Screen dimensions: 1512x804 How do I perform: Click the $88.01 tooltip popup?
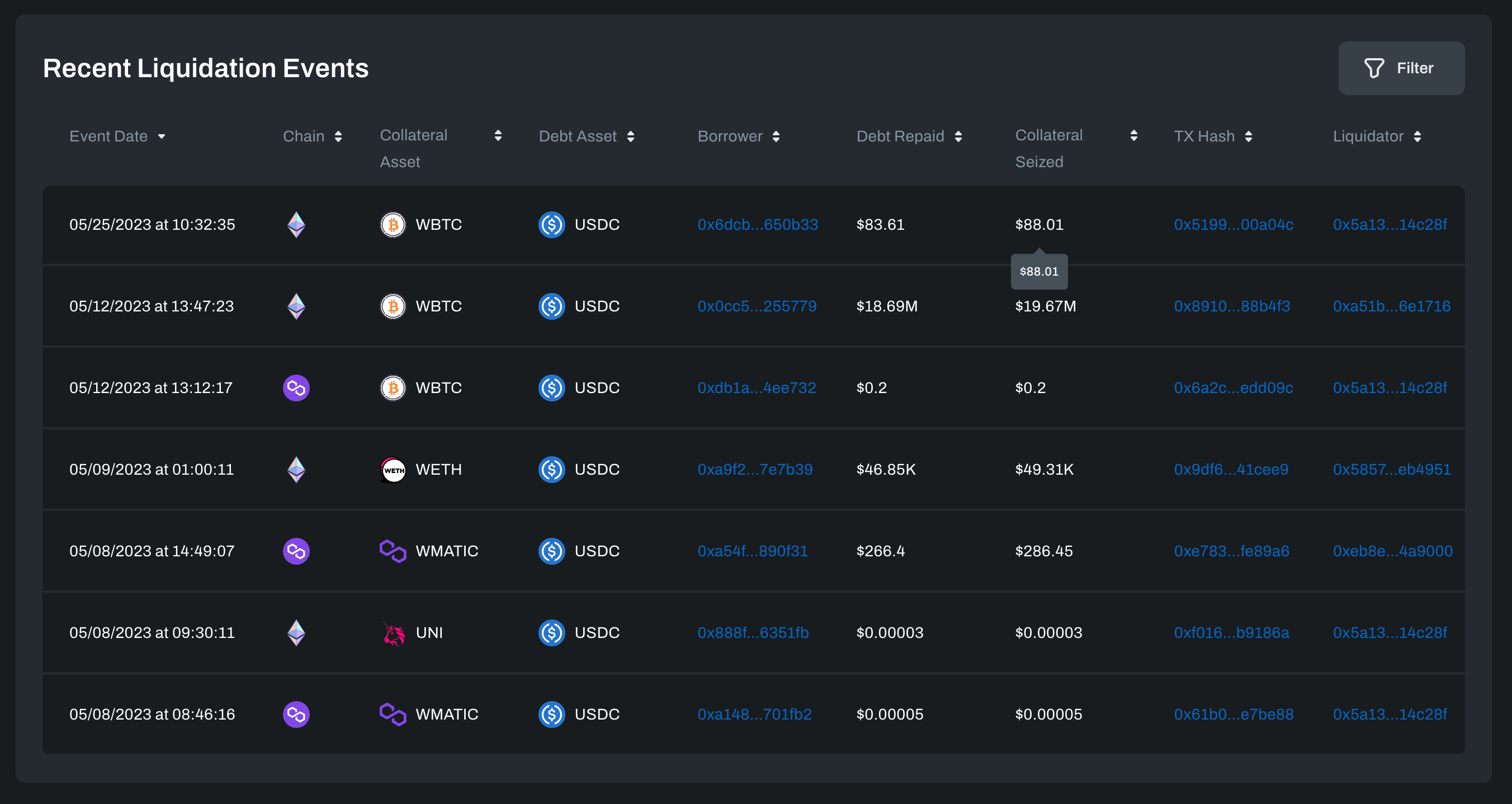(x=1038, y=272)
